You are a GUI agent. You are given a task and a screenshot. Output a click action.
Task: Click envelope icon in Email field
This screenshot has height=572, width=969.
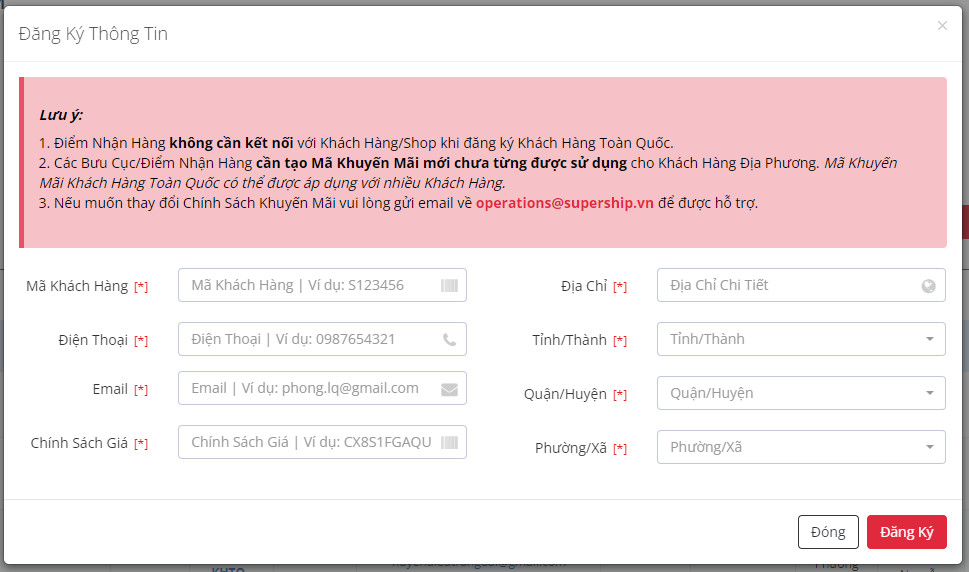pyautogui.click(x=449, y=389)
